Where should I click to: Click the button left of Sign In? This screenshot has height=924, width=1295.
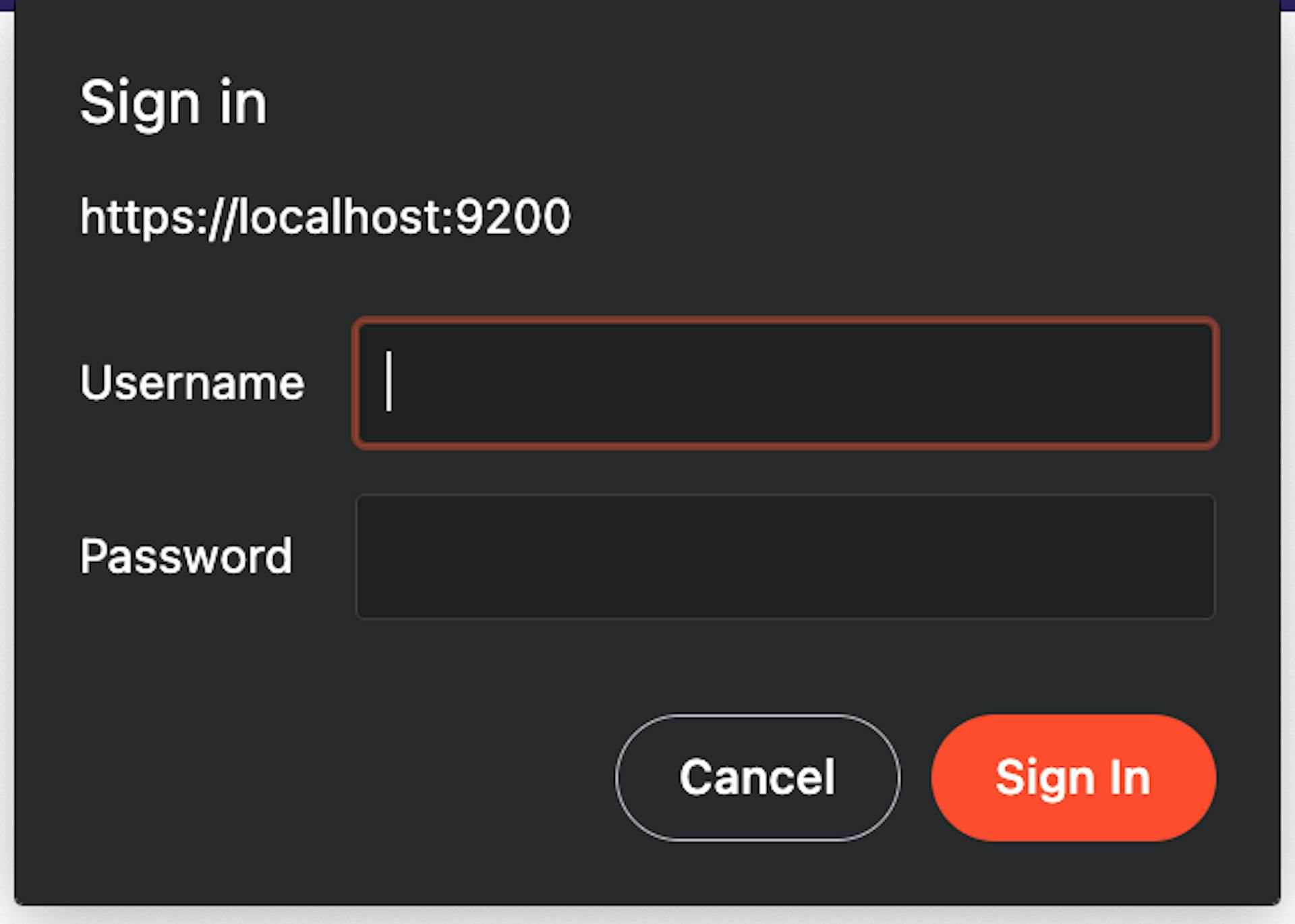coord(757,778)
